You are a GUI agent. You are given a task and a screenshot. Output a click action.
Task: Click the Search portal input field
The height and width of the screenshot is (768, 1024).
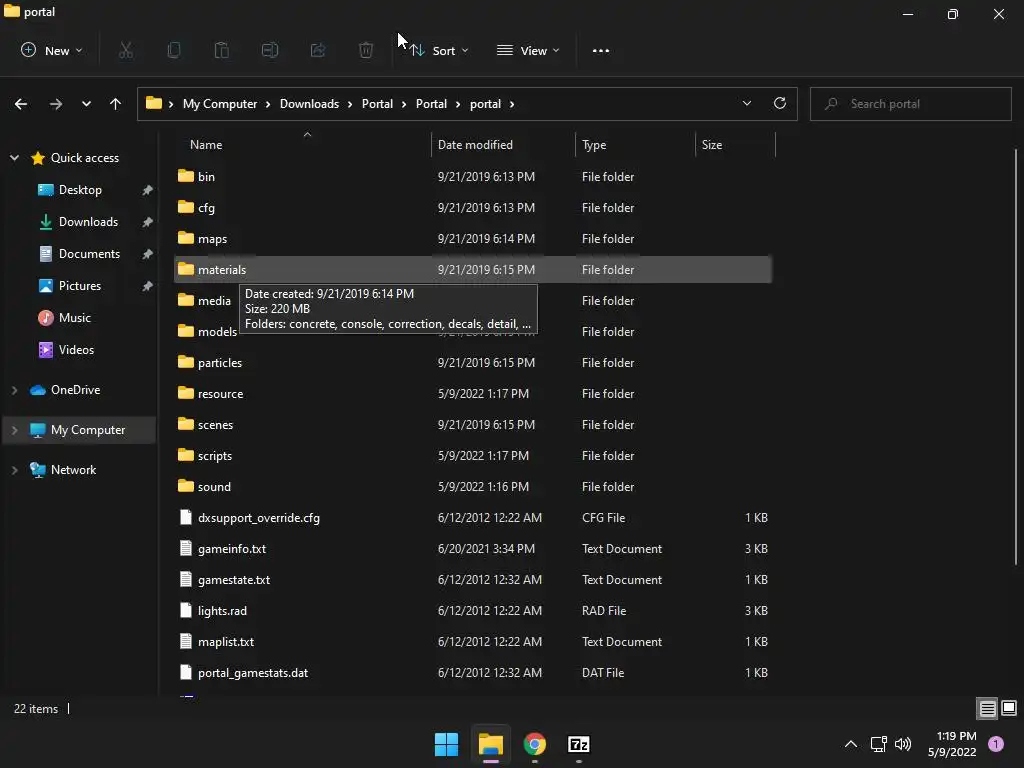pyautogui.click(x=910, y=104)
